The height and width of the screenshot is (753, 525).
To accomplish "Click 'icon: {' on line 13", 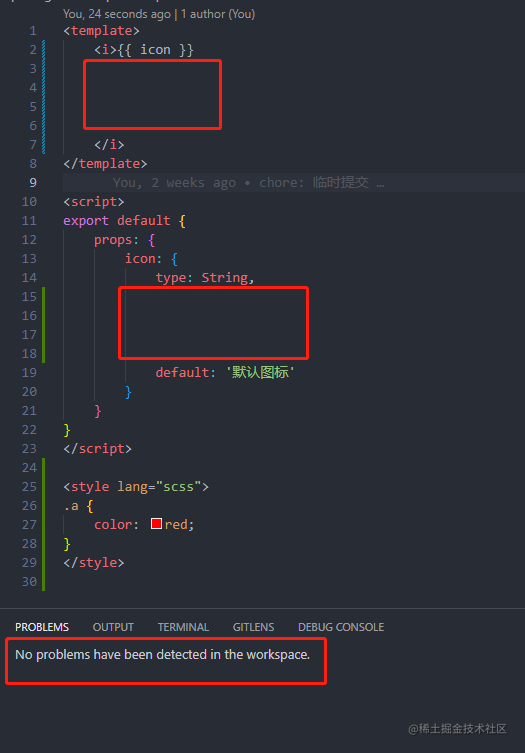I will [151, 259].
